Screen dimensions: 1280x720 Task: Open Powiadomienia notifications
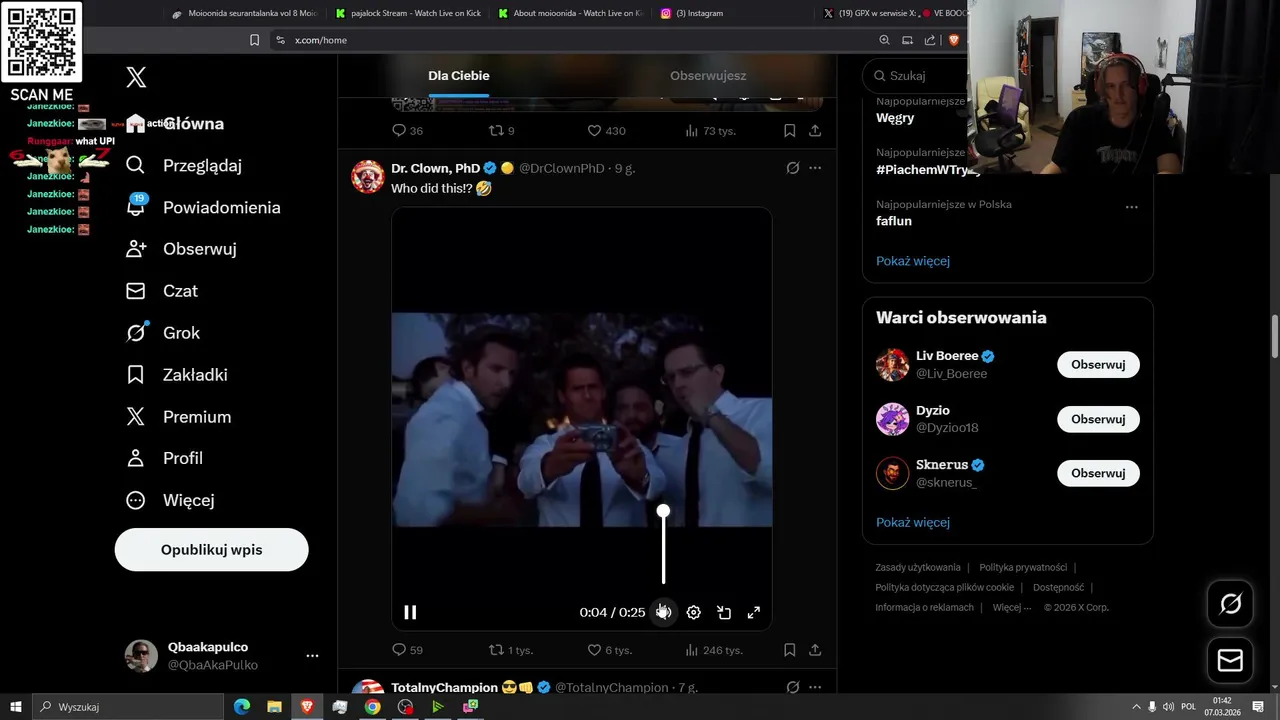[203, 208]
